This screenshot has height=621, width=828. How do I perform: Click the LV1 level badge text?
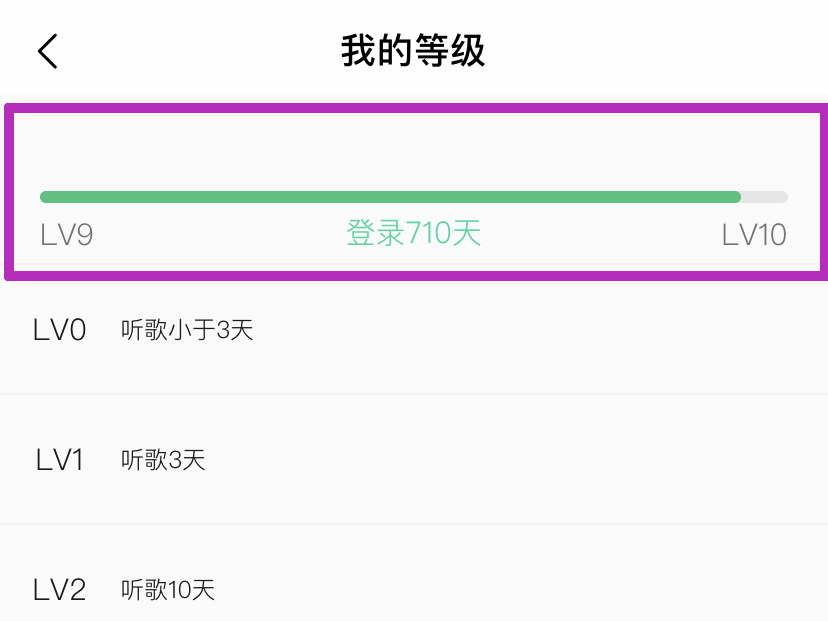[60, 460]
